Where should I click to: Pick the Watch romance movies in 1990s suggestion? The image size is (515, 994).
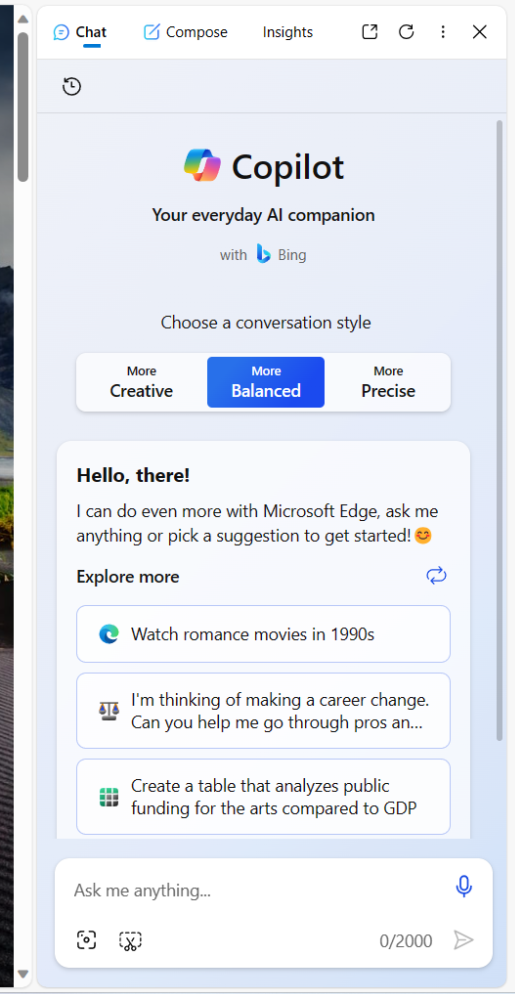(263, 634)
